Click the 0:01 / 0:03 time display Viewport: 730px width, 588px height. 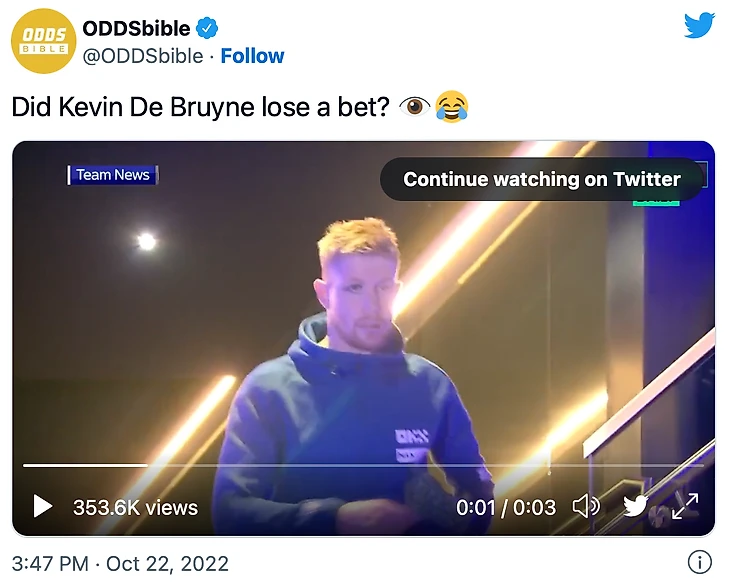click(x=505, y=507)
